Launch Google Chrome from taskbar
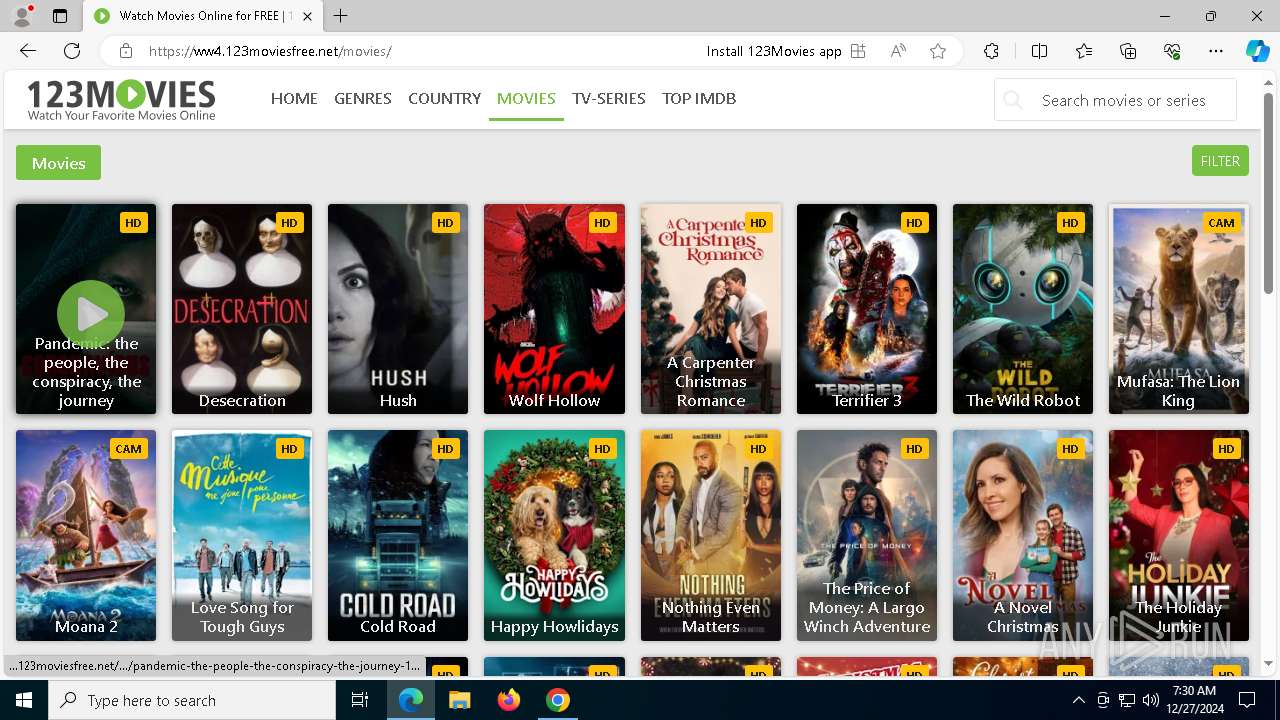The width and height of the screenshot is (1280, 720). coord(558,700)
